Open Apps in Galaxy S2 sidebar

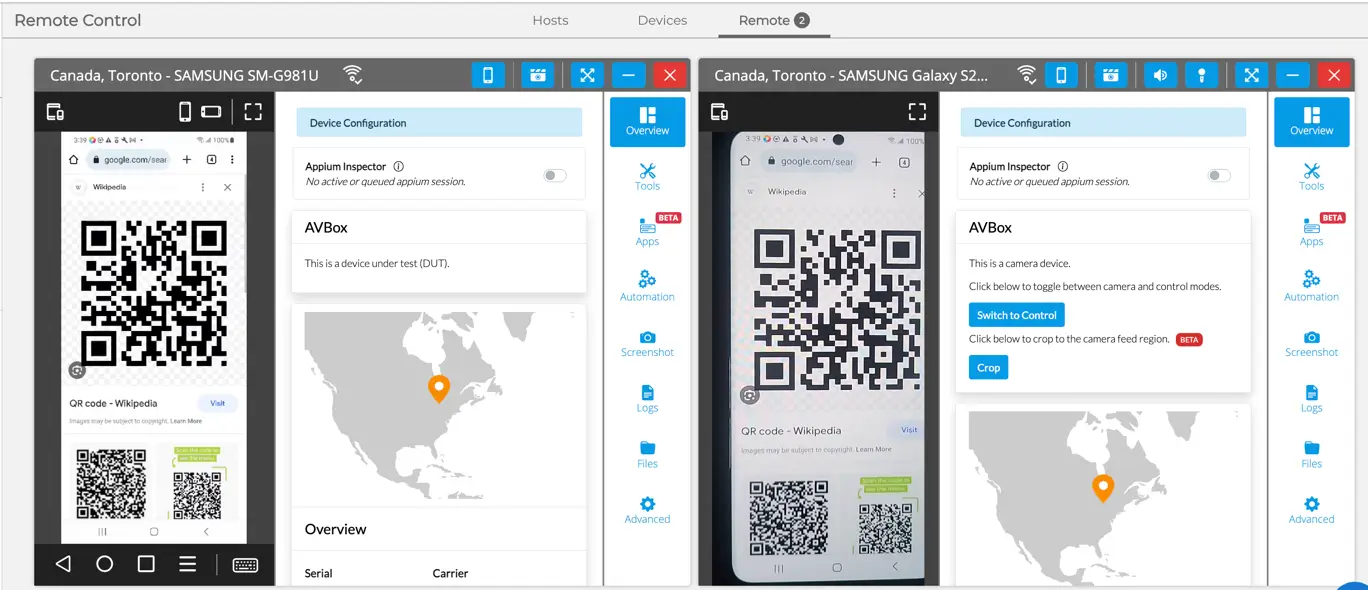(x=1312, y=232)
